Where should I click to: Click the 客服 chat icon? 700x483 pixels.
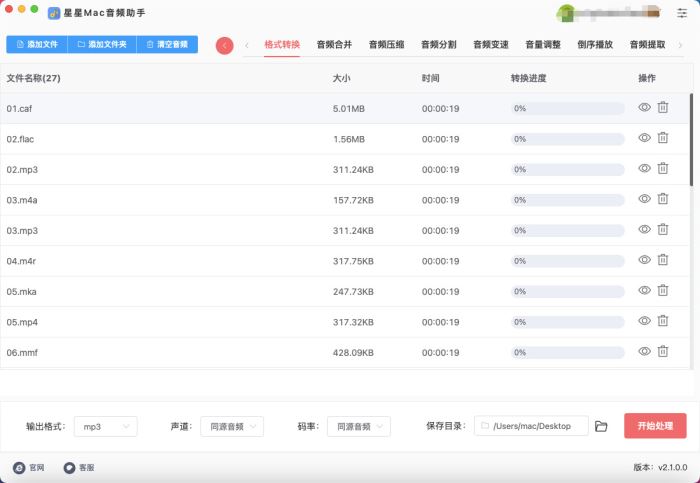pos(69,467)
